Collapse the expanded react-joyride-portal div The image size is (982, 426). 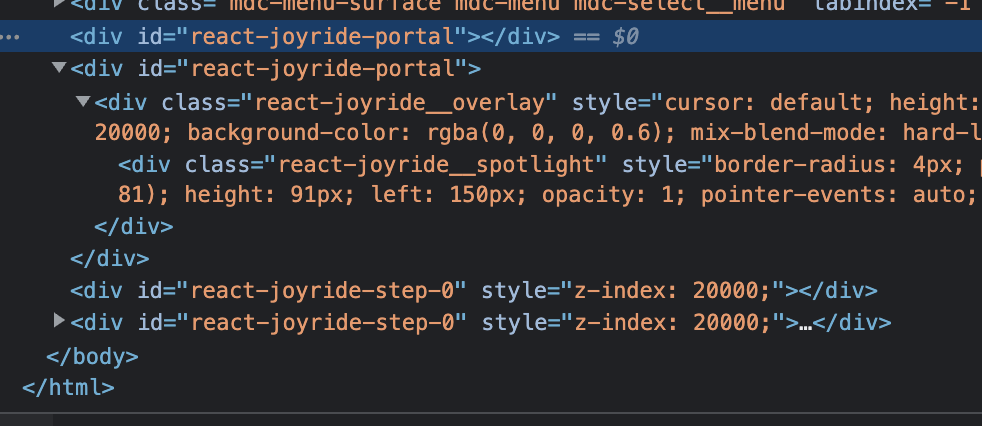[59, 67]
